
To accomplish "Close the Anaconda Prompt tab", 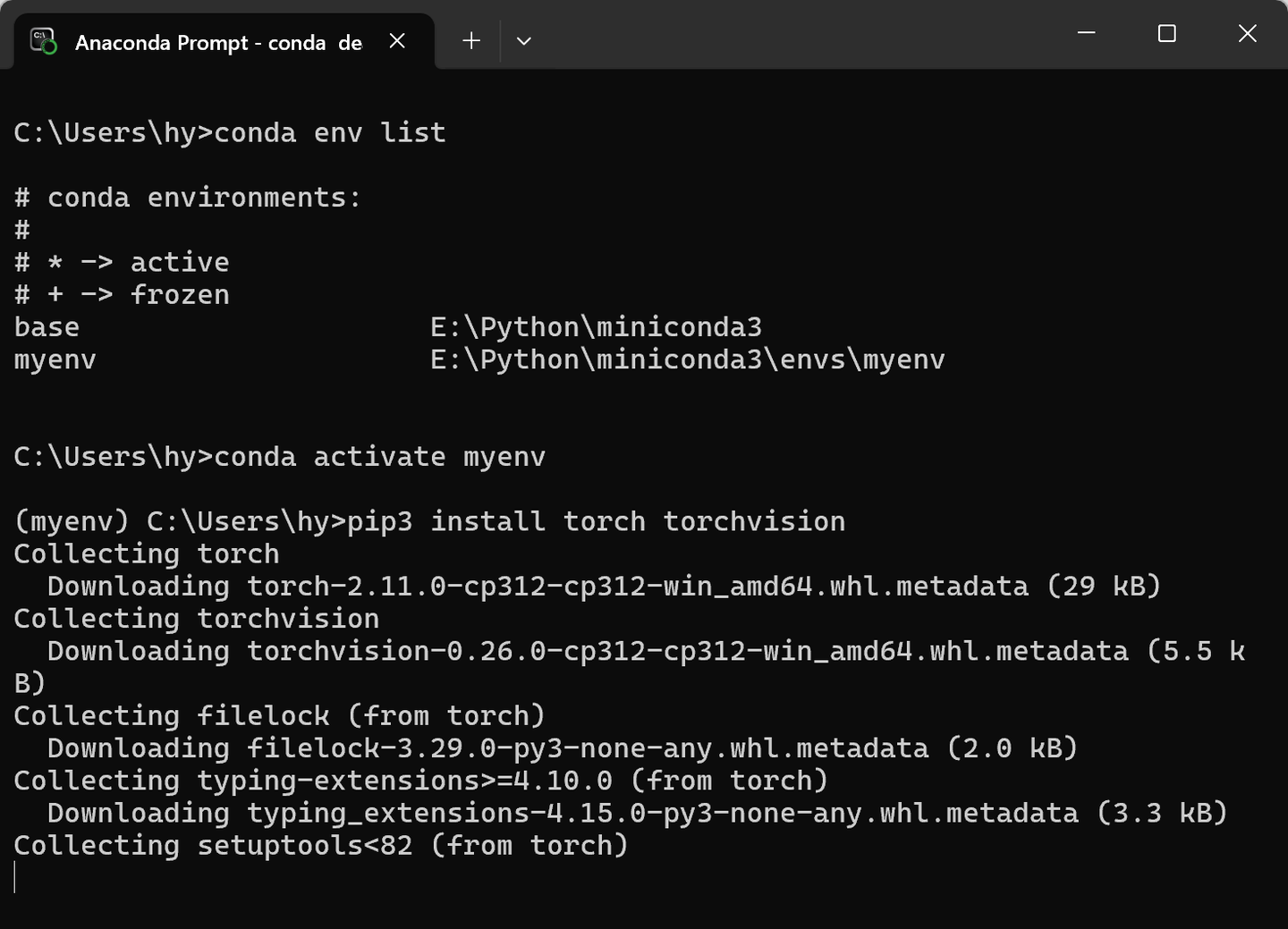I will pos(397,41).
